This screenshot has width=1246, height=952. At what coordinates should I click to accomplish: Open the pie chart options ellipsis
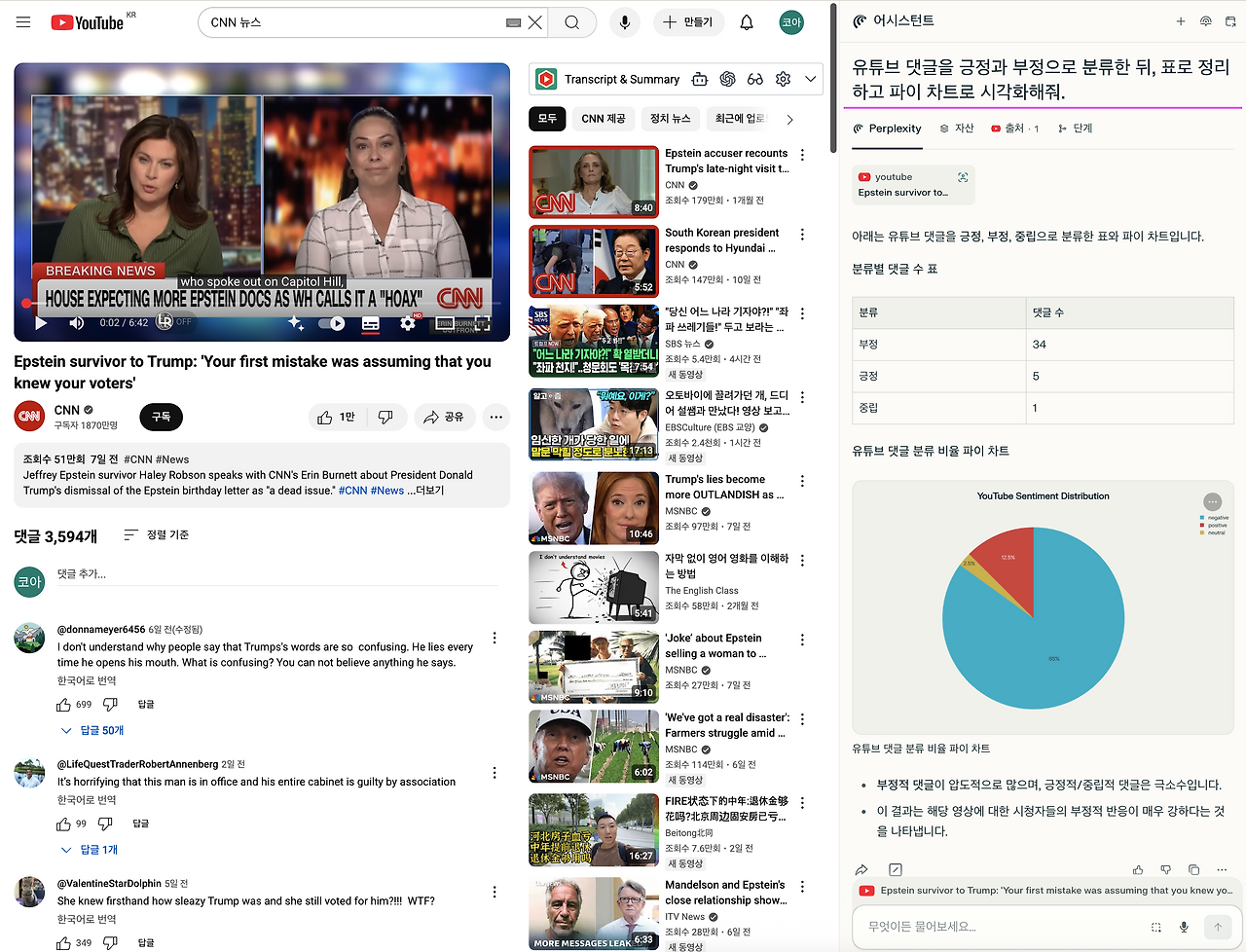1212,501
